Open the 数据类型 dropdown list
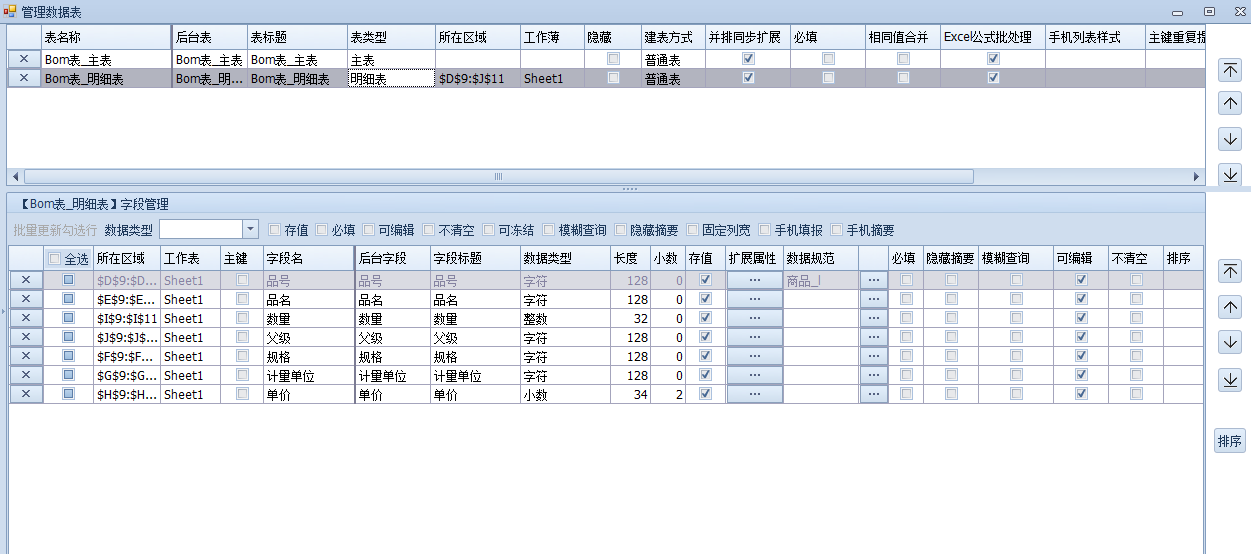Screen dimensions: 1251x554 click(250, 230)
